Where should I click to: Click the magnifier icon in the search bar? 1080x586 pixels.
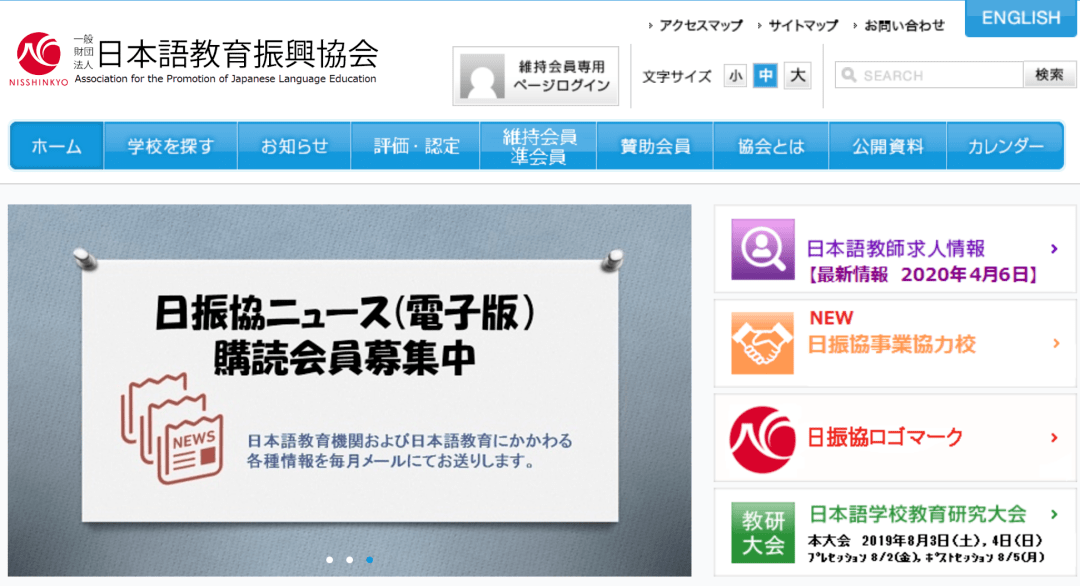coord(850,74)
